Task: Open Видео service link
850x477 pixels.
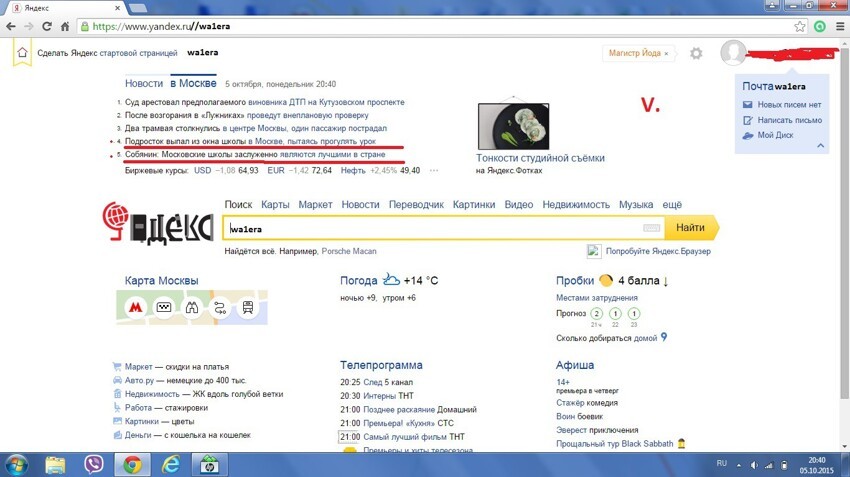Action: [x=518, y=204]
